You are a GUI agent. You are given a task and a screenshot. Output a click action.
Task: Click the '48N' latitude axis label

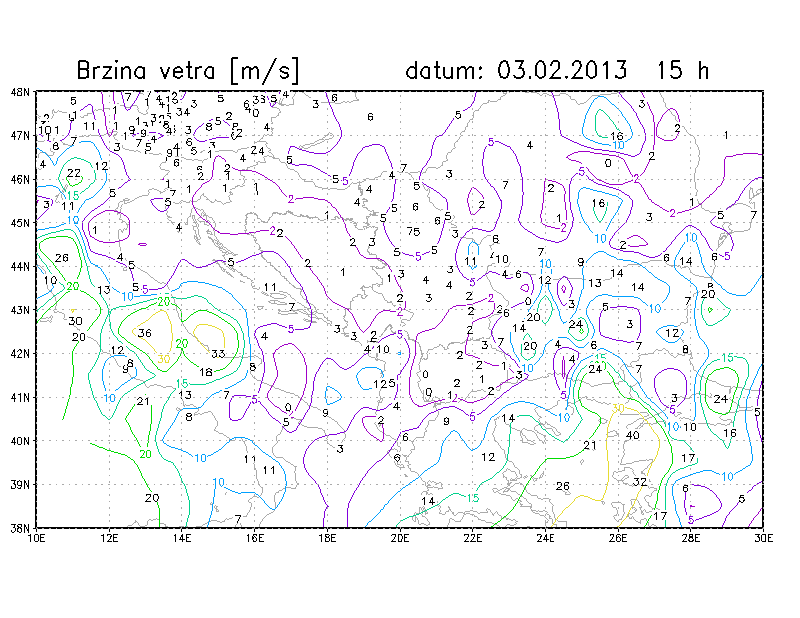tap(20, 92)
